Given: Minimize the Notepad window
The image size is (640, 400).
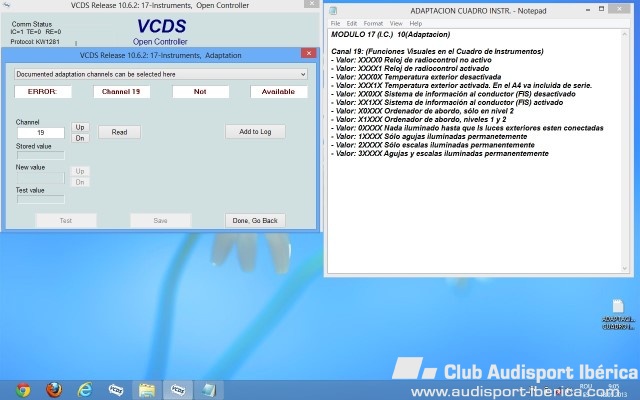Looking at the screenshot, I should tap(588, 9).
